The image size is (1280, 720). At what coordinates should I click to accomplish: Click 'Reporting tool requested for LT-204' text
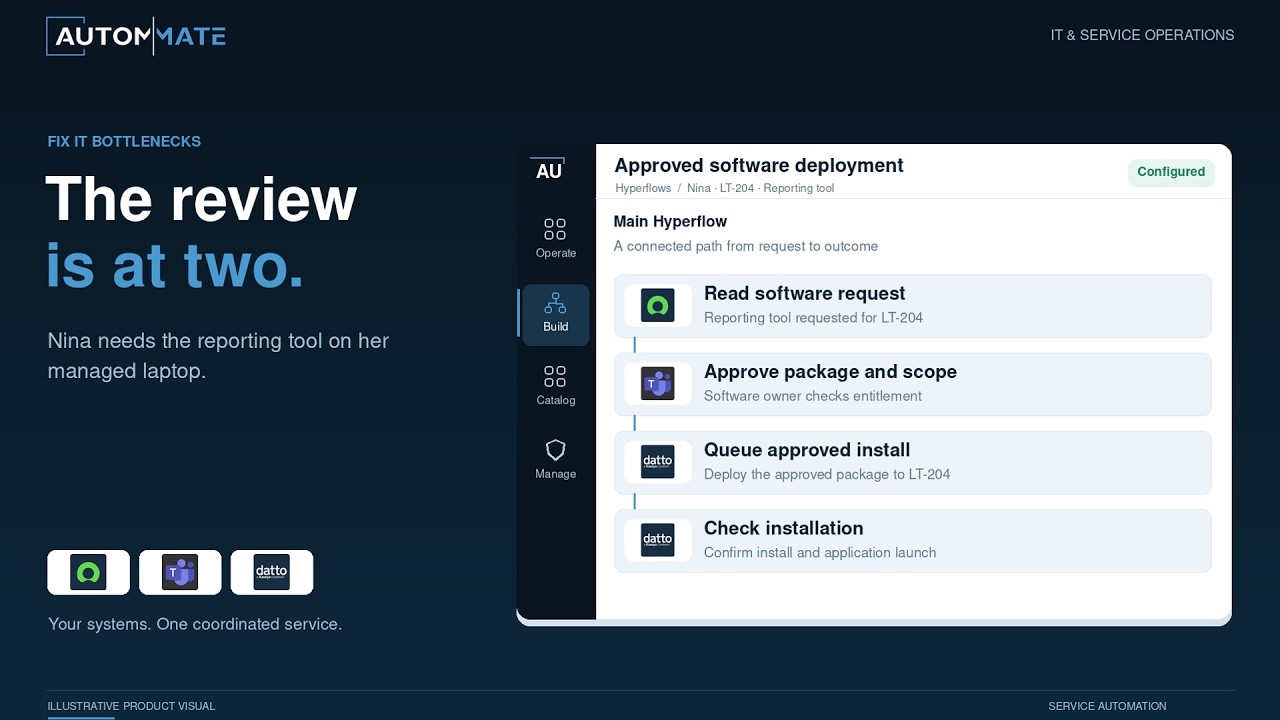813,318
